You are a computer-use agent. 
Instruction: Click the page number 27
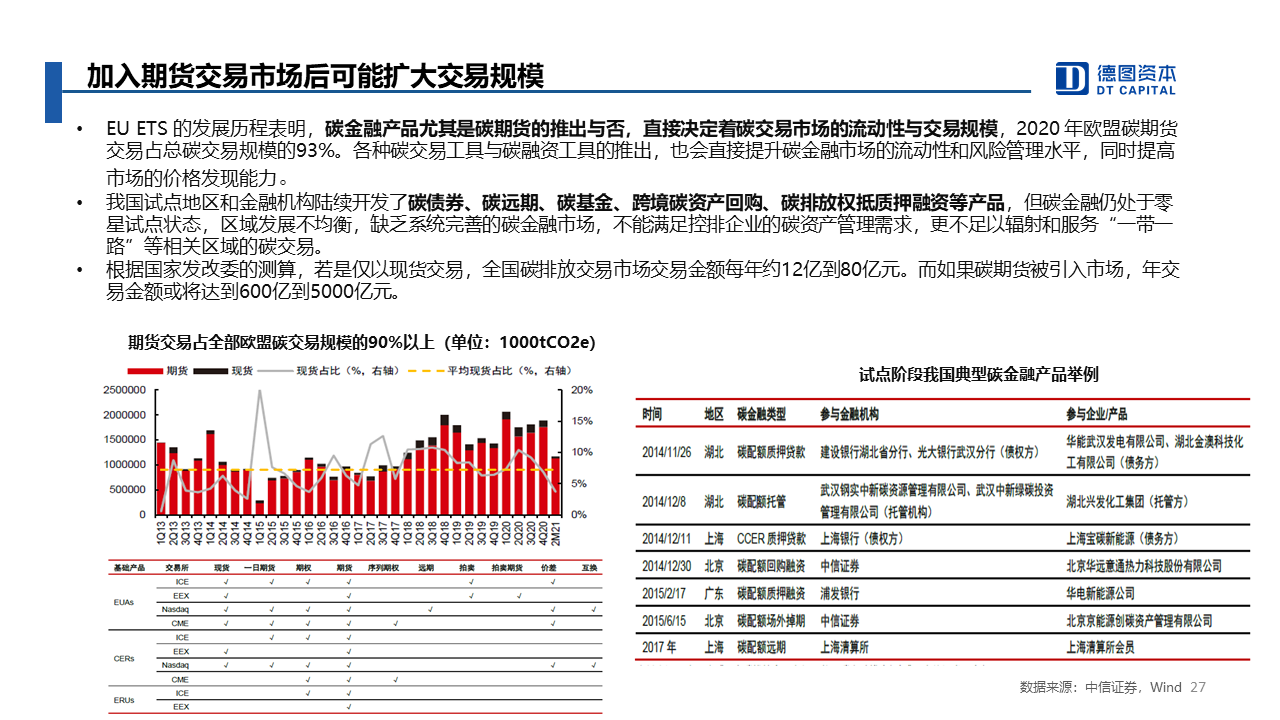point(1198,688)
